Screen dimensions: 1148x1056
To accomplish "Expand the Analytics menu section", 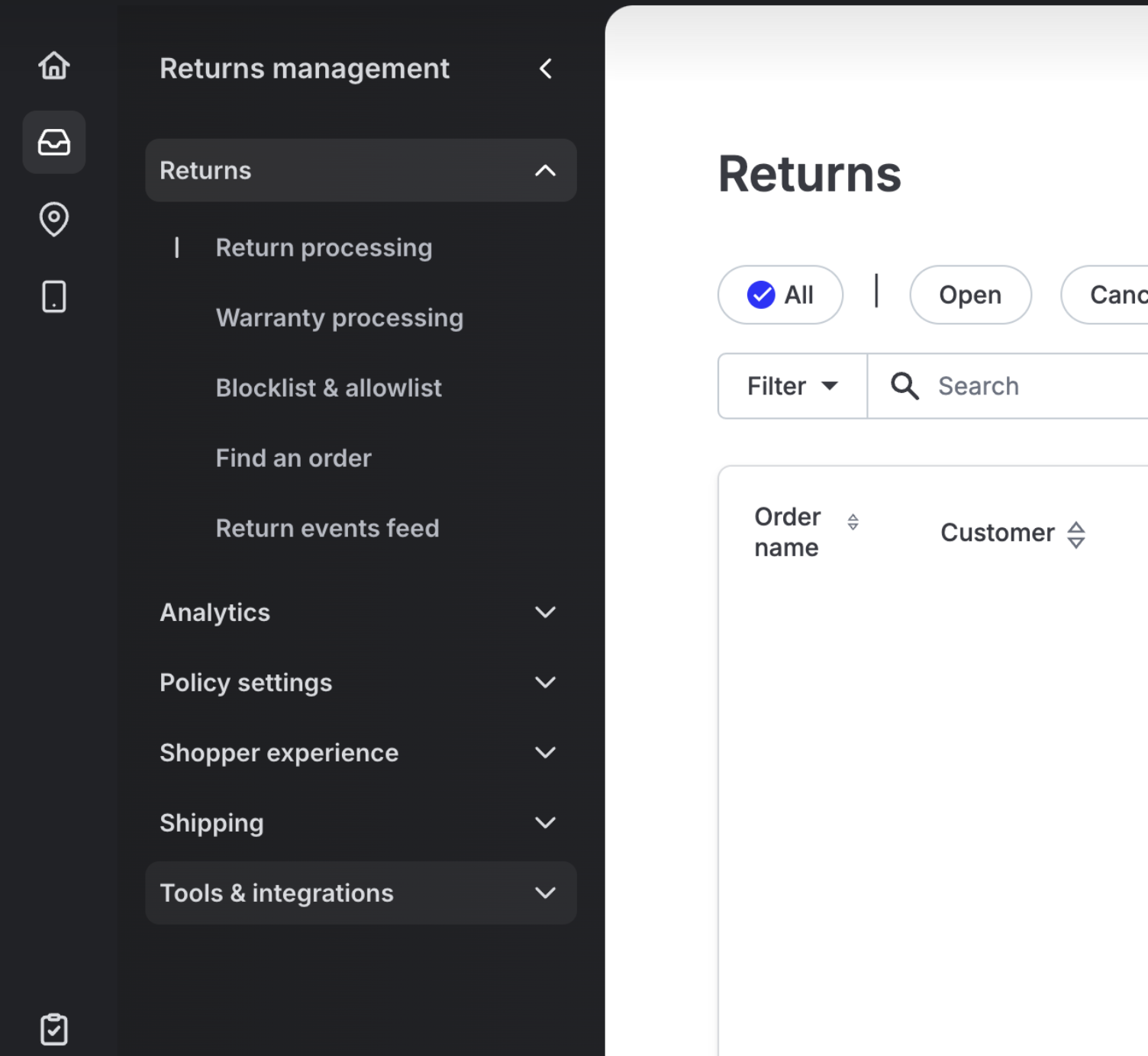I will [360, 613].
